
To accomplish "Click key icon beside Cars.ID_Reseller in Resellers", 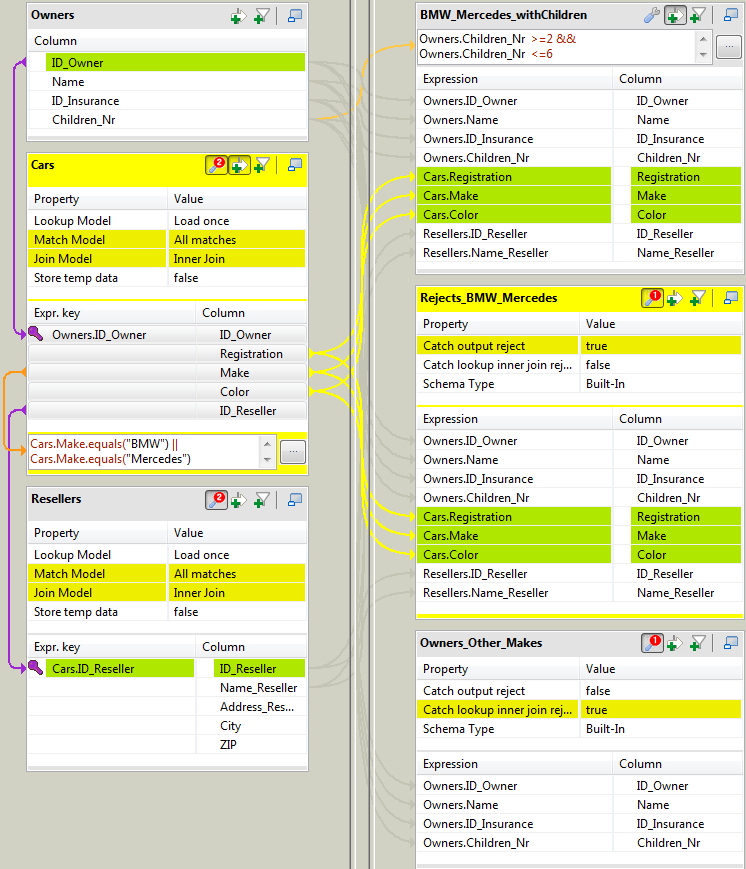I will point(35,668).
